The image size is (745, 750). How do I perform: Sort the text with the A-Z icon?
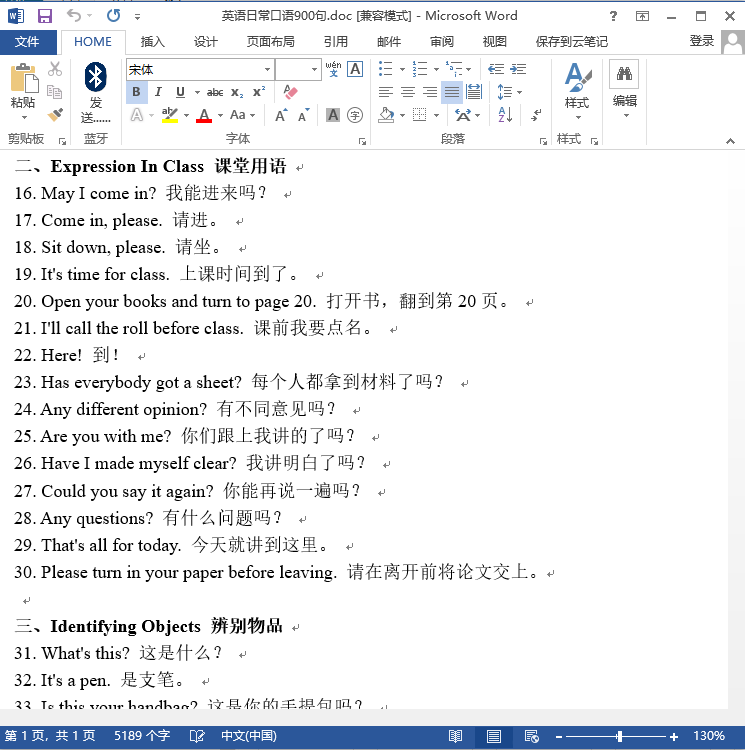pos(505,115)
